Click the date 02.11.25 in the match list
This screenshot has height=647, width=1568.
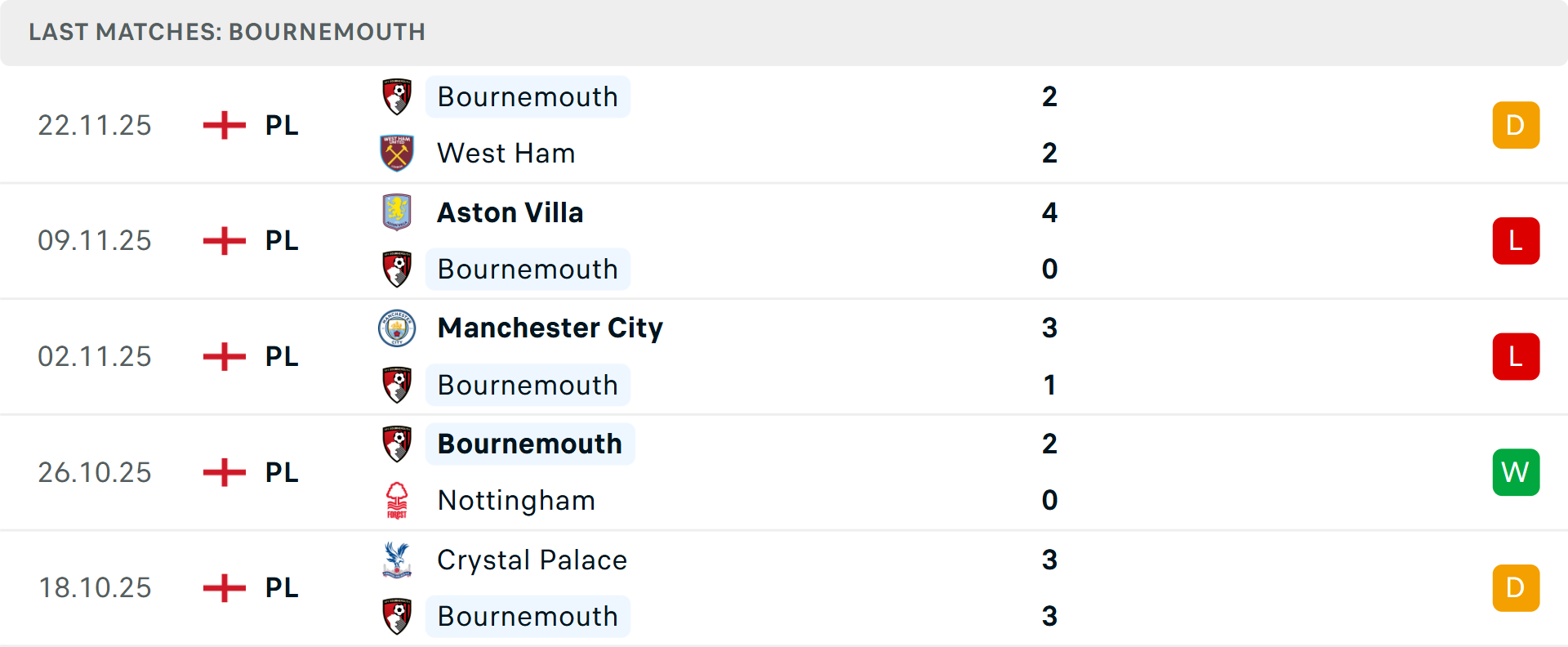94,356
